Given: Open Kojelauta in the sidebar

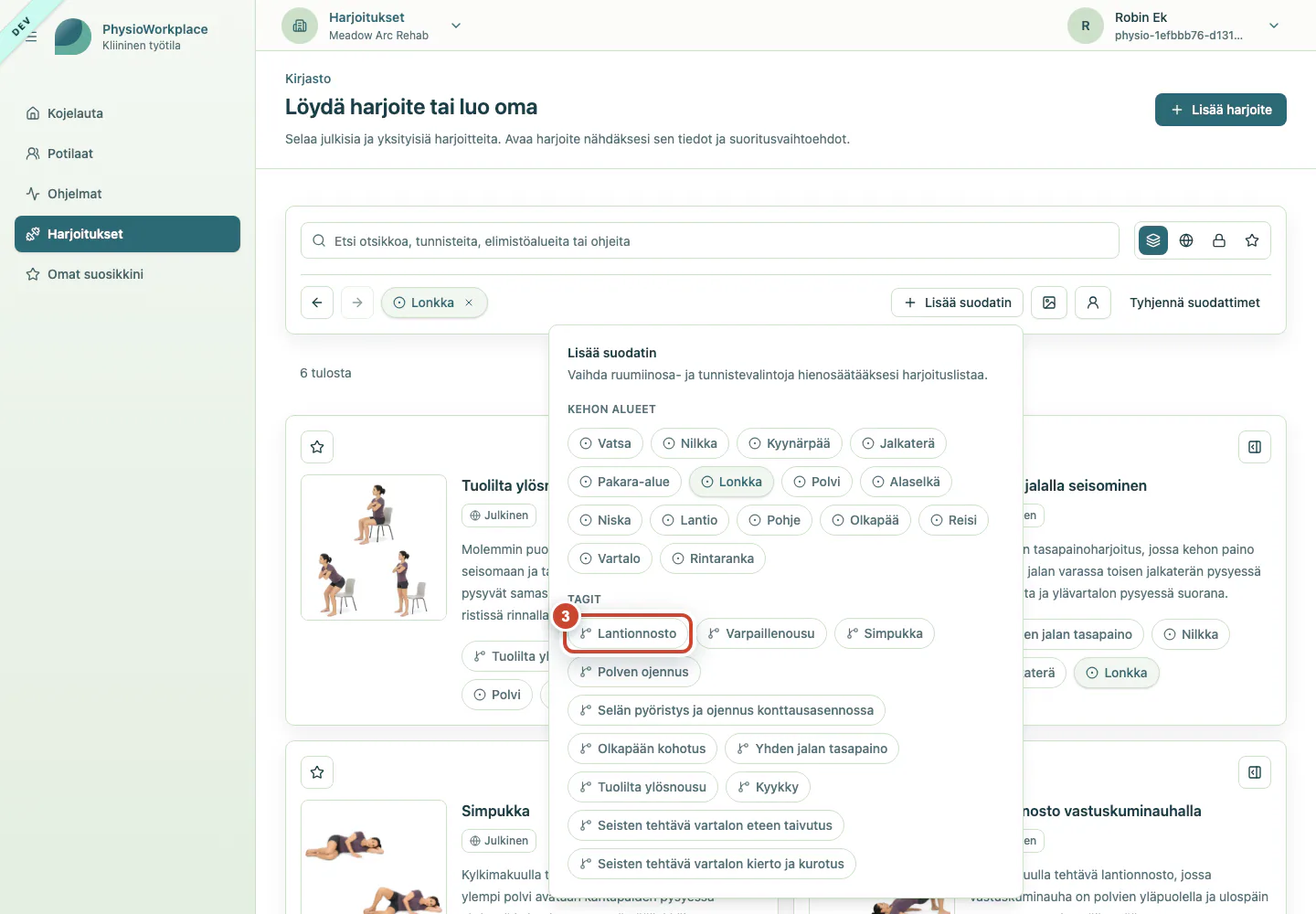Looking at the screenshot, I should point(127,113).
